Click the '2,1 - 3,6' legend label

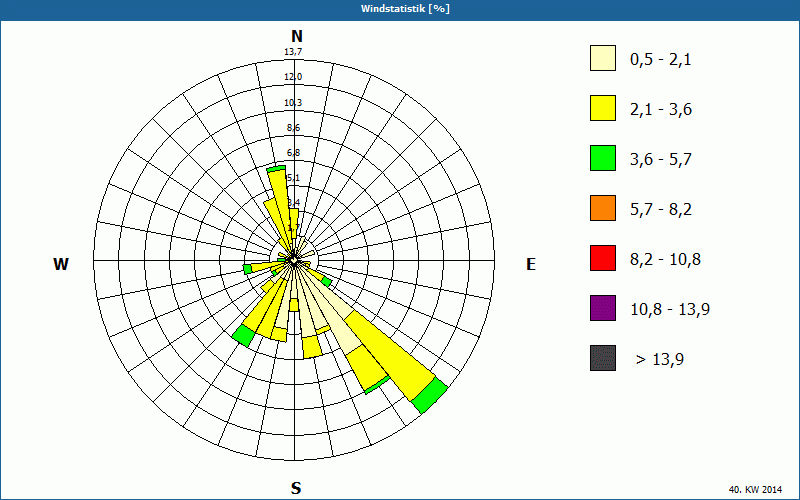(x=661, y=110)
